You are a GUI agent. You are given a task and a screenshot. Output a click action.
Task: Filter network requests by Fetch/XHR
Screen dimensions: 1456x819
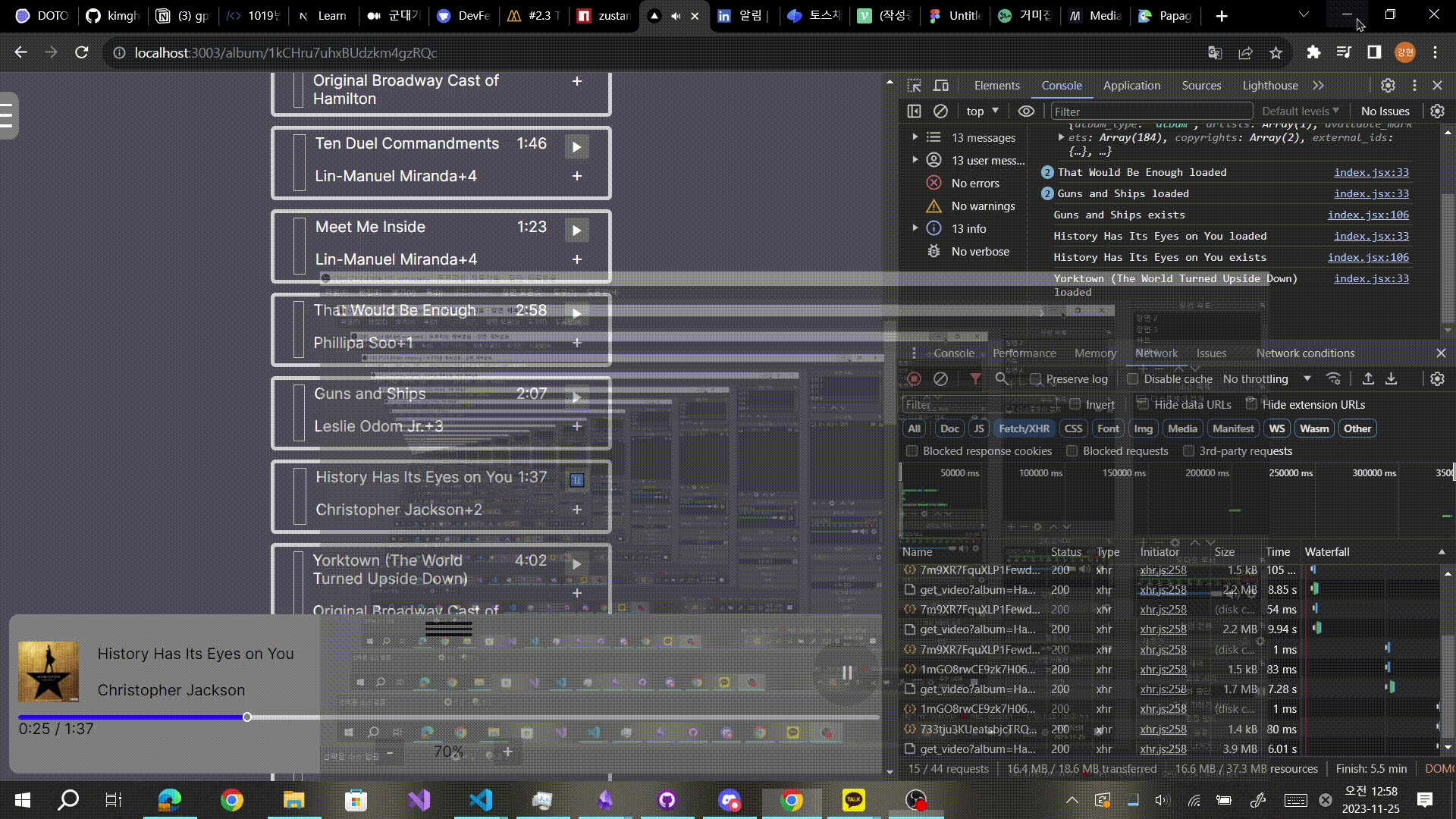tap(1024, 428)
